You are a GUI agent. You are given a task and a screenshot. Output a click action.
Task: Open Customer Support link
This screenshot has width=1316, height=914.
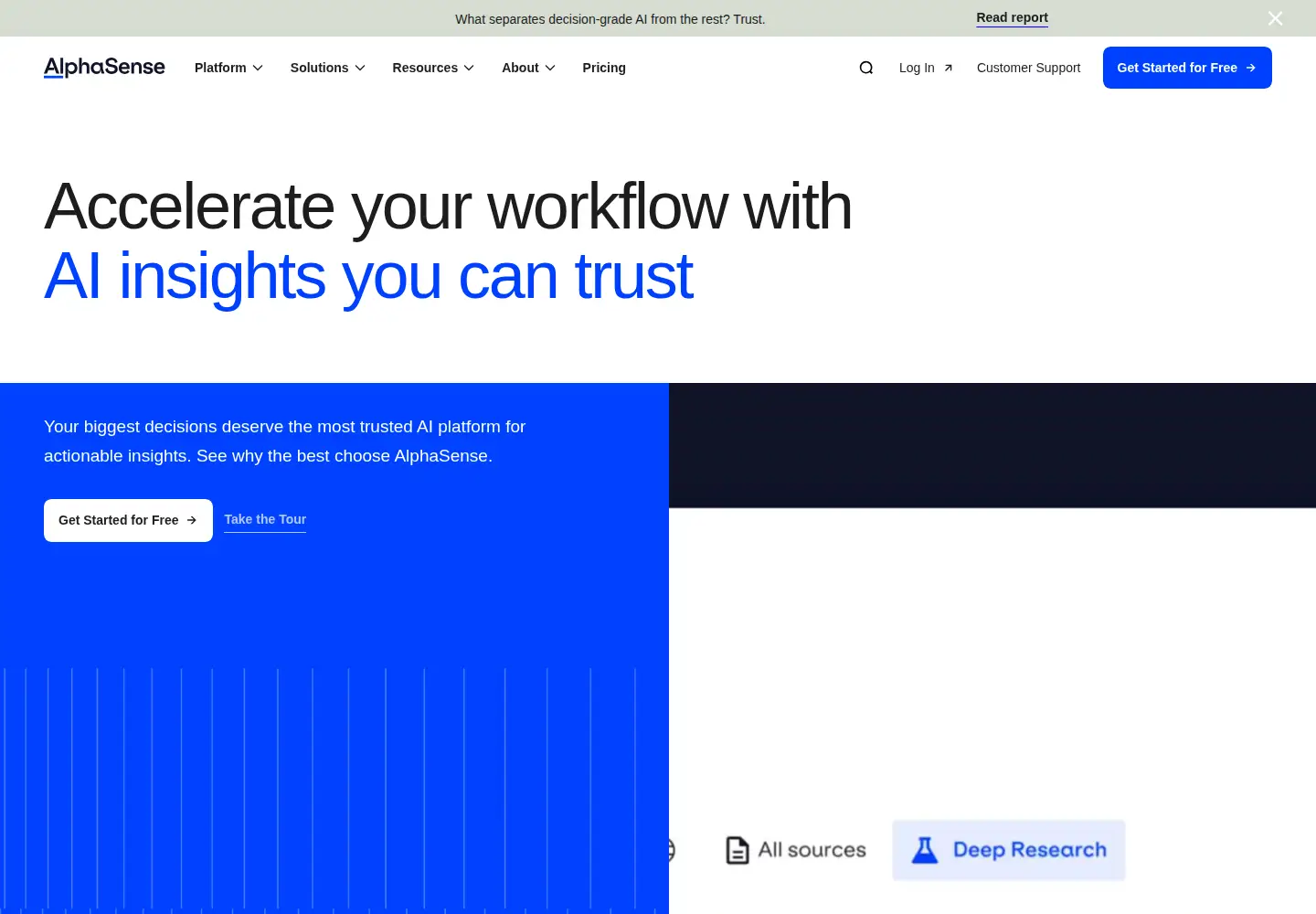tap(1028, 68)
